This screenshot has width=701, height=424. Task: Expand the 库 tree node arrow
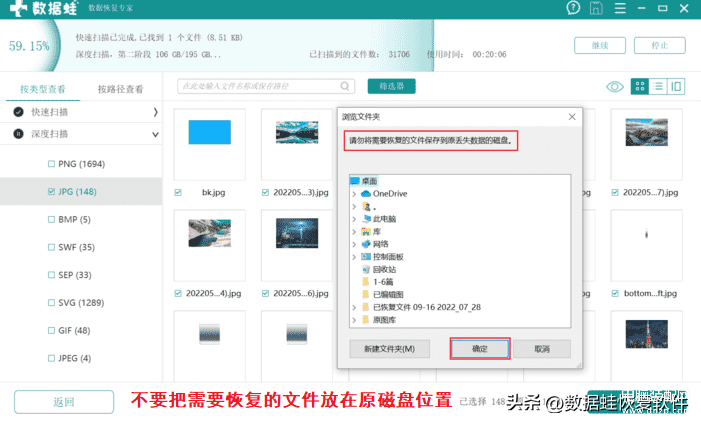click(x=354, y=232)
